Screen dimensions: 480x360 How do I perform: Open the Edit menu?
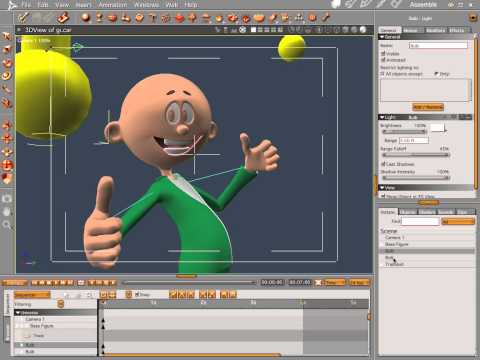(43, 5)
